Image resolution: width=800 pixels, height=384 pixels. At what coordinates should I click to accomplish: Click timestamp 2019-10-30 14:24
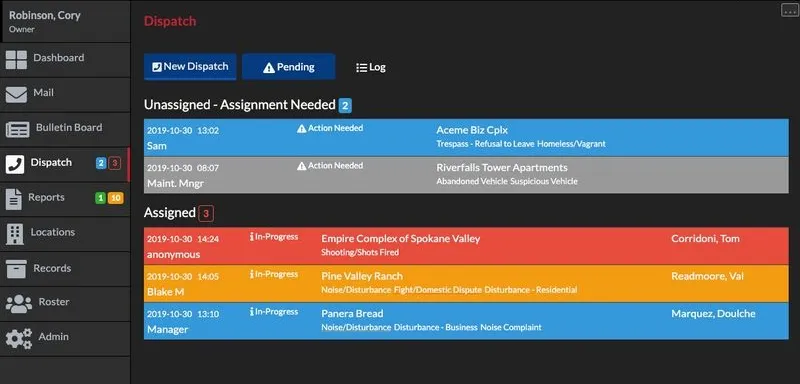(183, 239)
